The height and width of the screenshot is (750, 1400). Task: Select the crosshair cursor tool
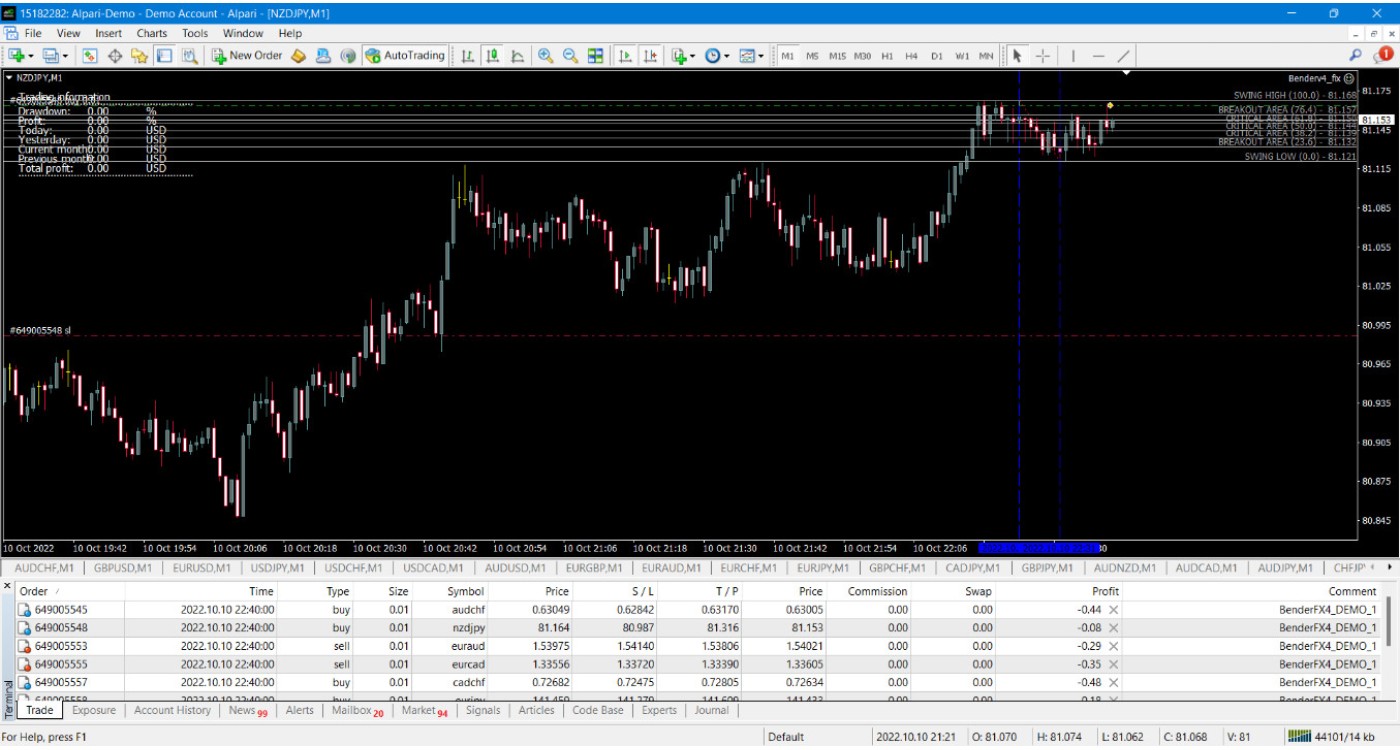click(1043, 56)
